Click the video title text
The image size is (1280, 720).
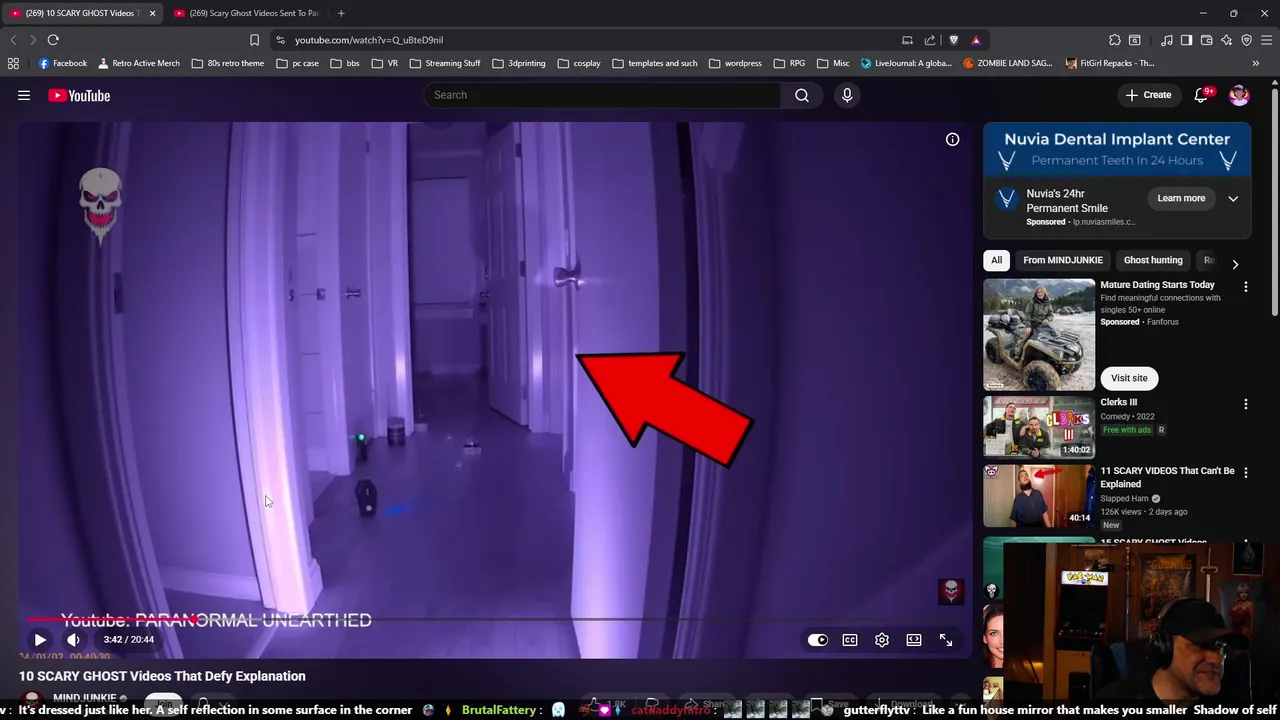tap(162, 676)
